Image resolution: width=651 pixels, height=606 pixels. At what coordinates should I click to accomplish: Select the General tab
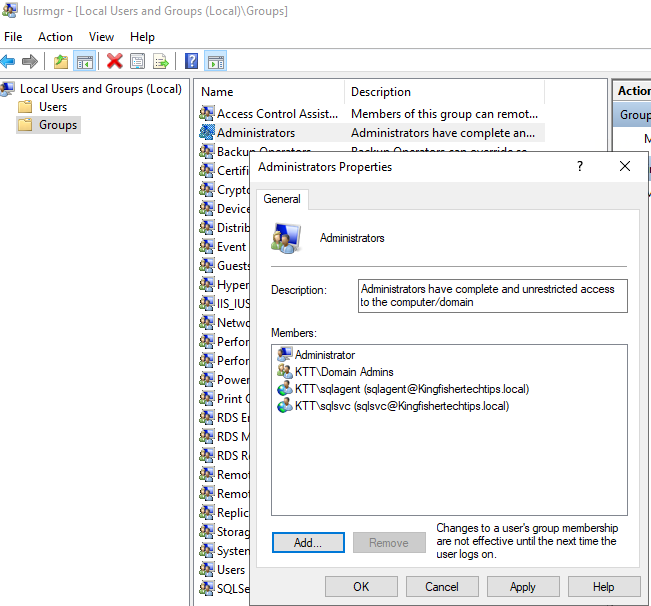[x=282, y=199]
